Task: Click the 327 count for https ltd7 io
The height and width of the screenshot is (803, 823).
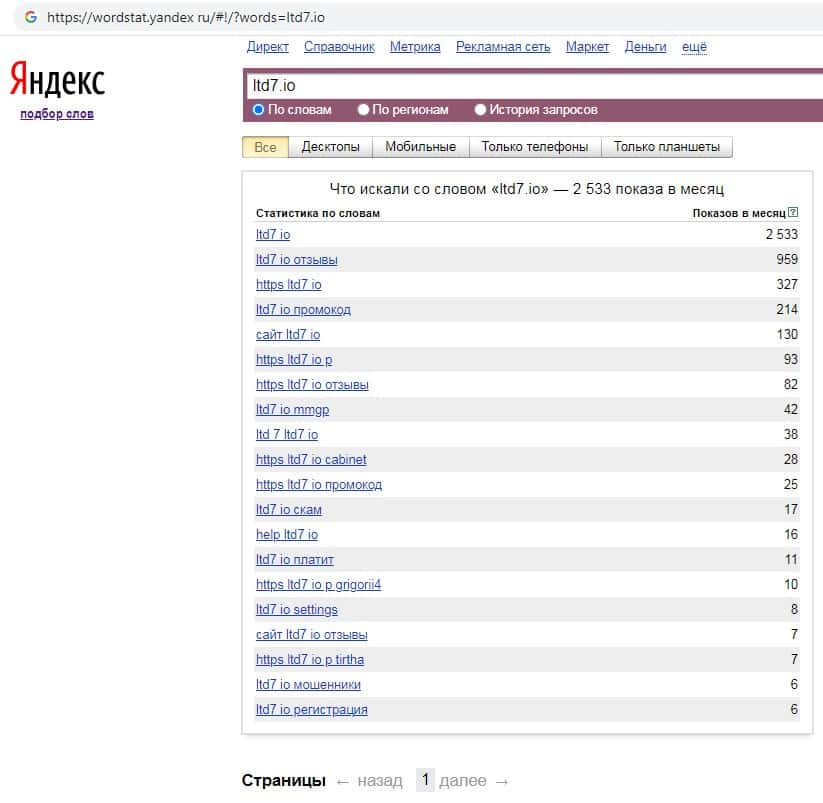Action: pos(787,284)
